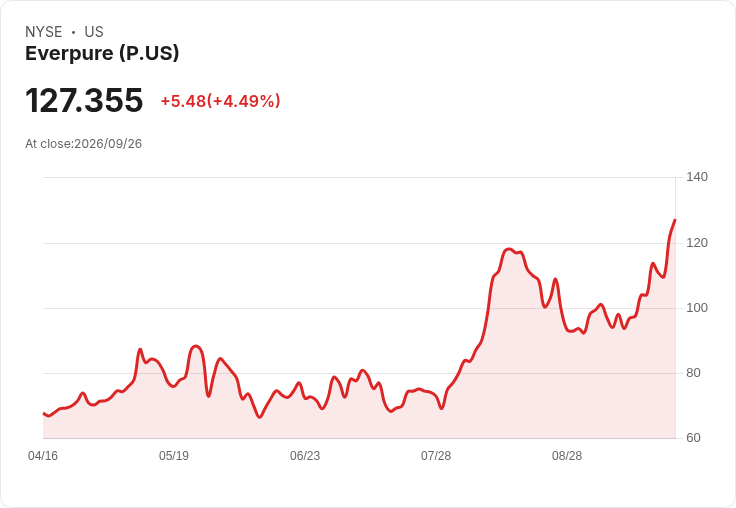Screen dimensions: 736x508
Task: Select the current price 127.355
Action: pyautogui.click(x=84, y=100)
